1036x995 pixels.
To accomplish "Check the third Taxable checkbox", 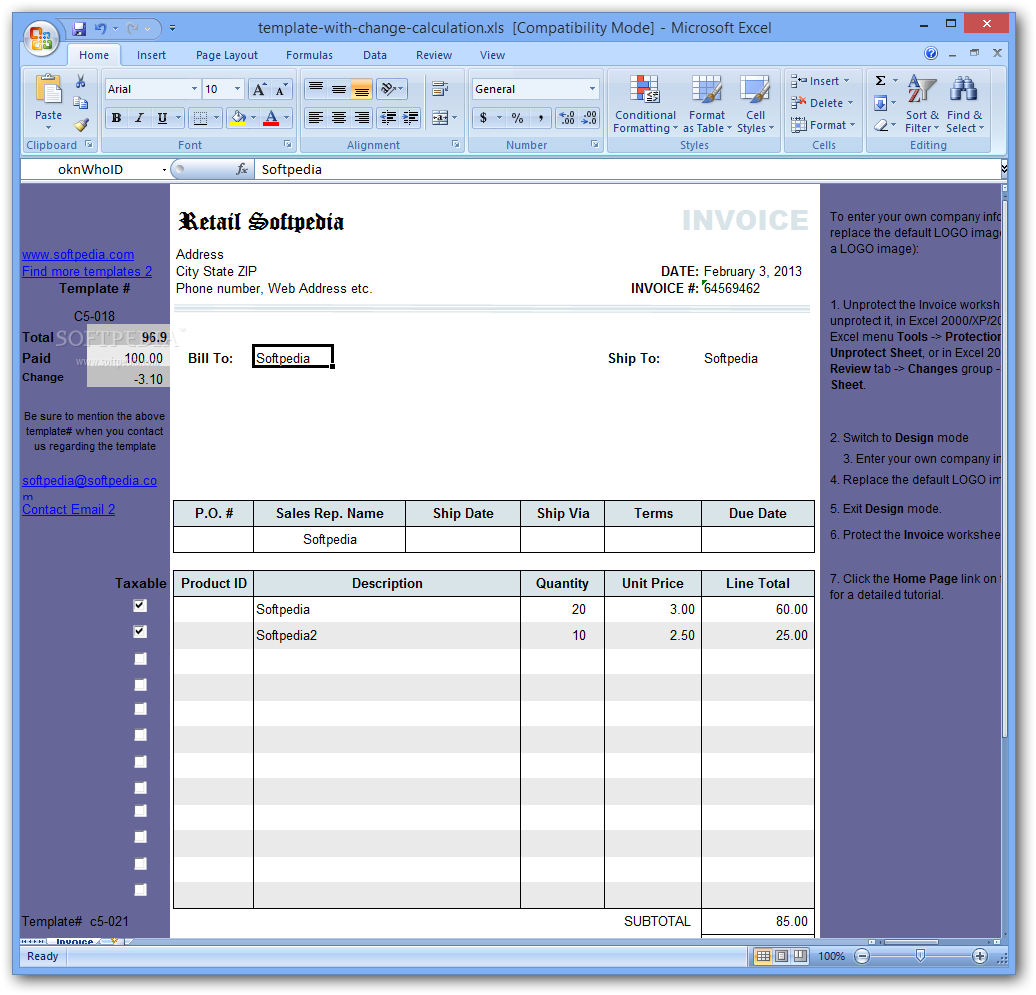I will pos(140,659).
